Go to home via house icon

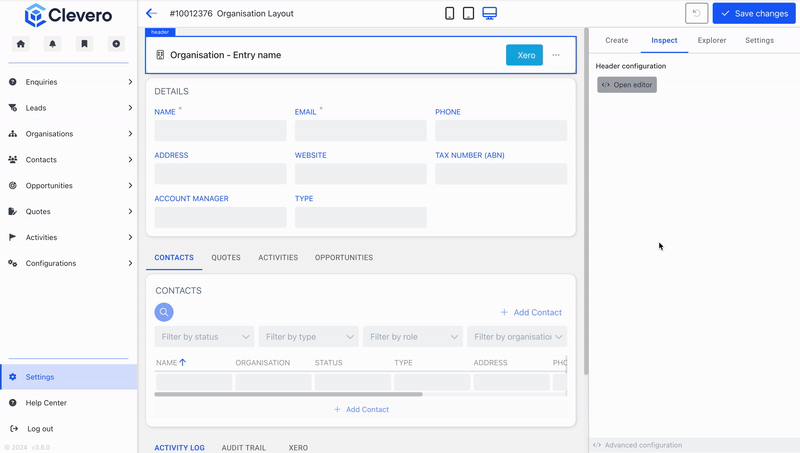coord(21,44)
